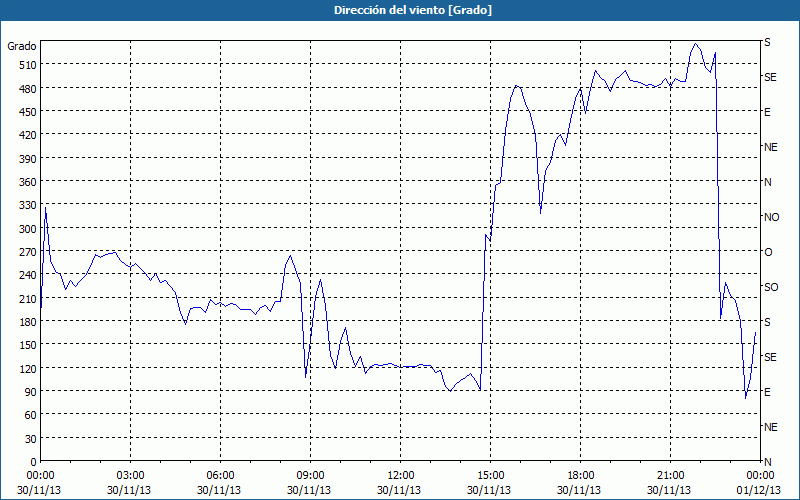
Task: Select the 90 value on left axis
Action: tap(31, 392)
